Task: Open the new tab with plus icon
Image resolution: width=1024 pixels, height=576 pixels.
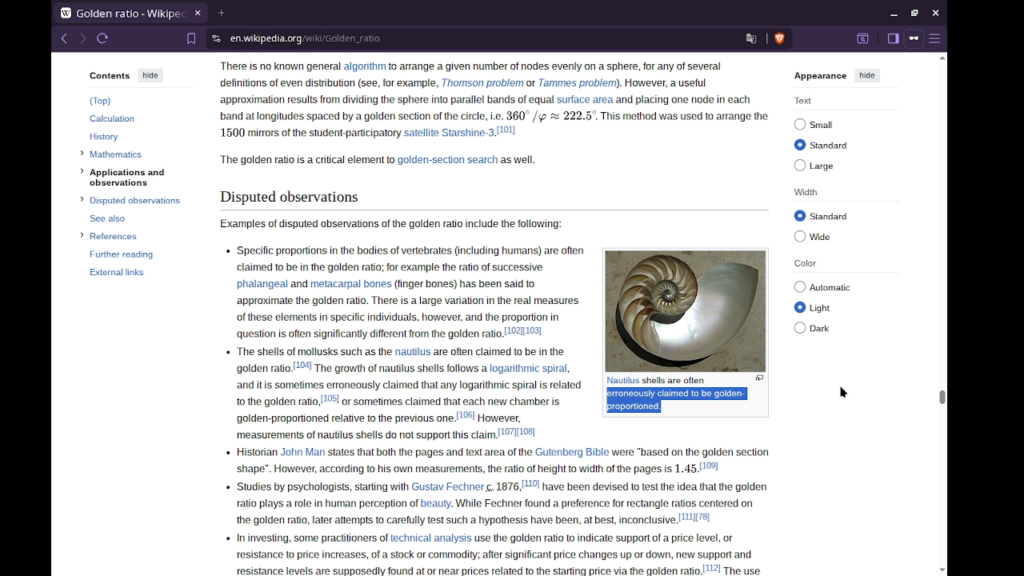Action: point(221,13)
